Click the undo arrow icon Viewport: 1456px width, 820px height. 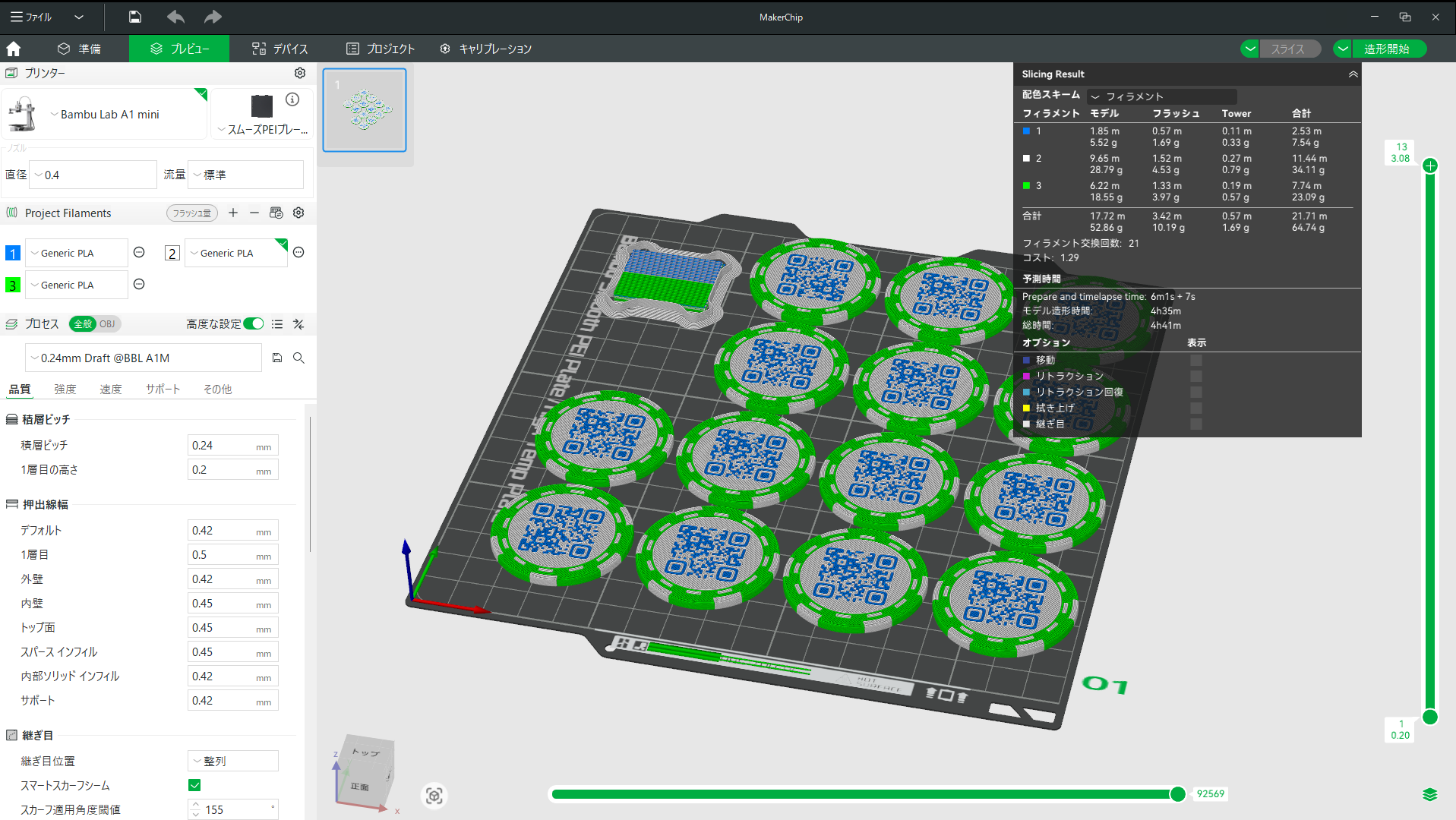175,17
